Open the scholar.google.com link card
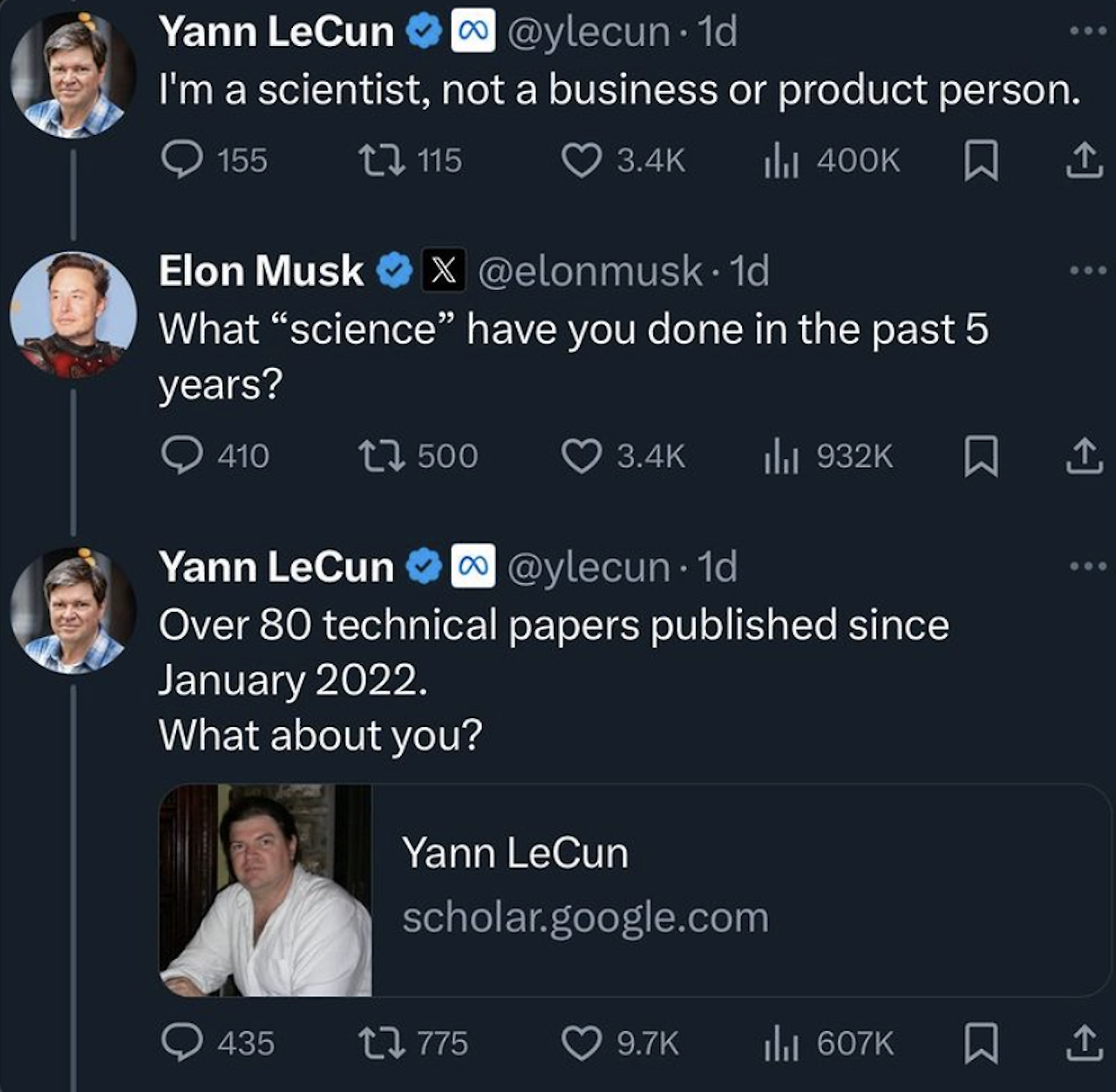This screenshot has height=1092, width=1116. [635, 890]
